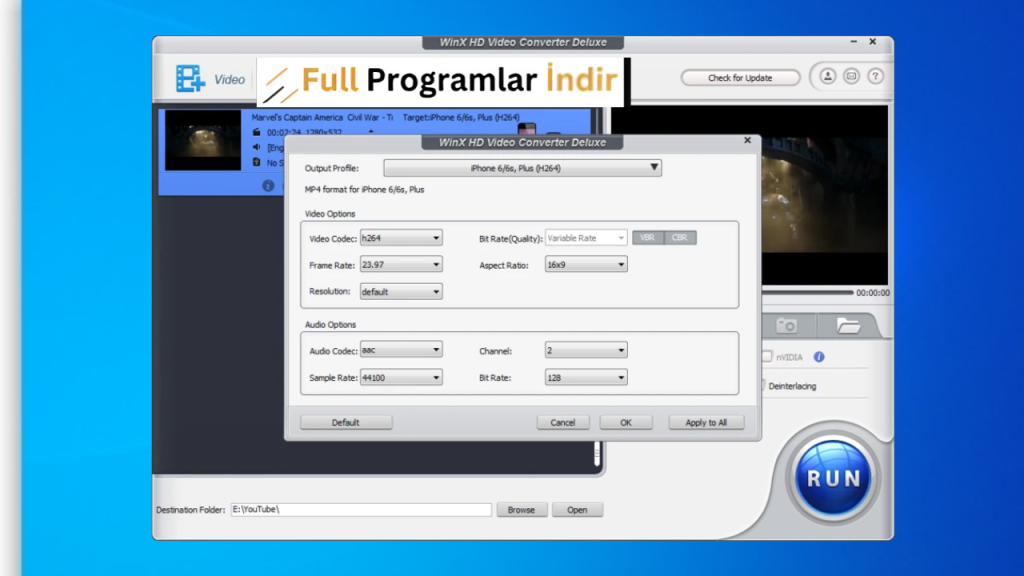Viewport: 1024px width, 576px height.
Task: Click the video duration film icon
Action: (x=257, y=133)
